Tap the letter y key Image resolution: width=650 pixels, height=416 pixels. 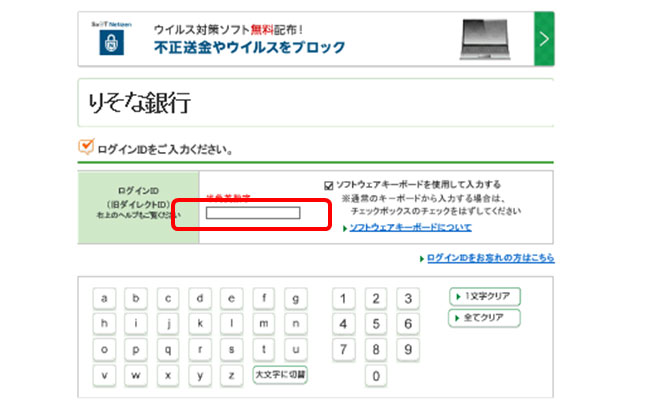tap(200, 375)
